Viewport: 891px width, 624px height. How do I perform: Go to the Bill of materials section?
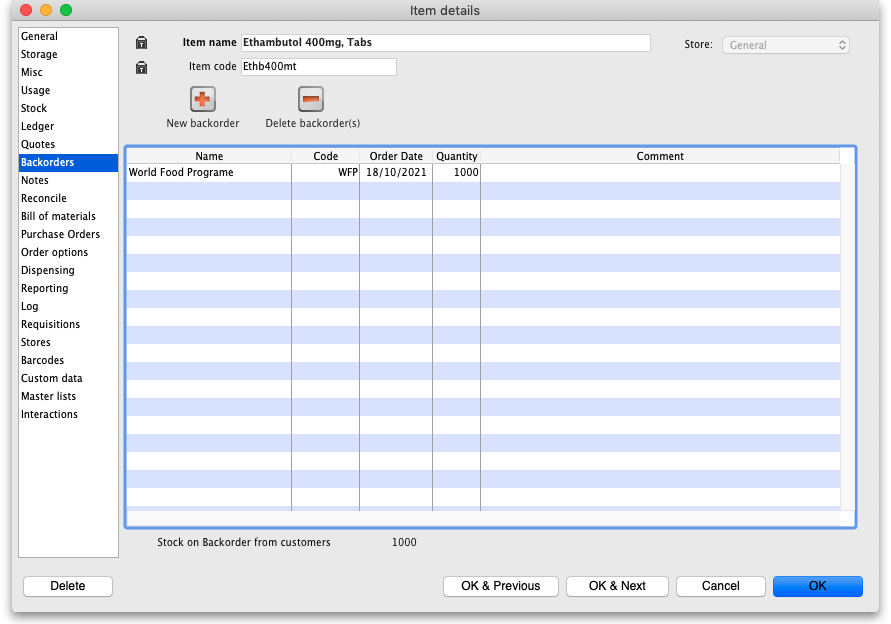tap(58, 216)
